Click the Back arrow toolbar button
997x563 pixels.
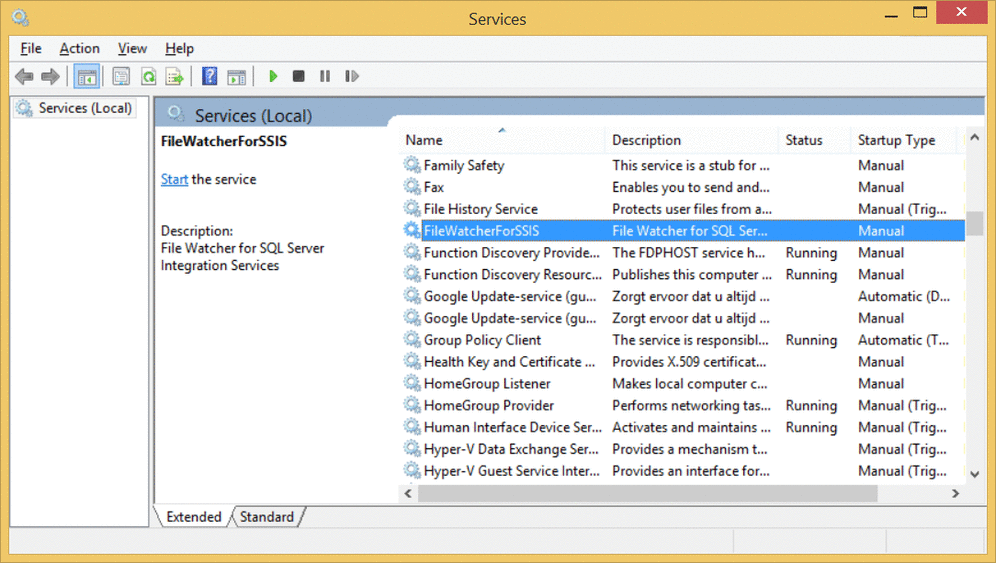click(x=24, y=77)
